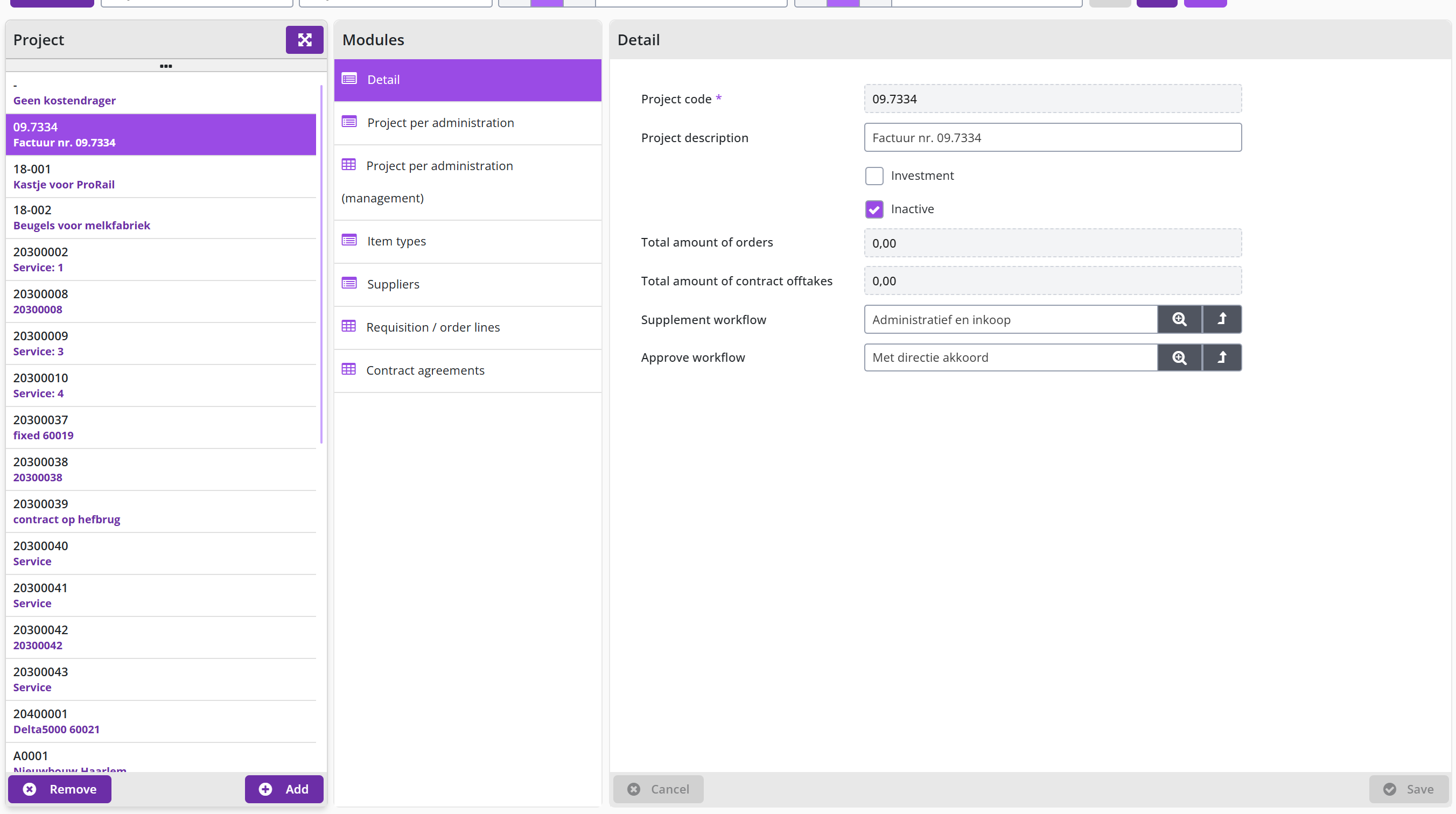Select the Geen kostendrager project
Image resolution: width=1456 pixels, height=814 pixels.
(160, 93)
